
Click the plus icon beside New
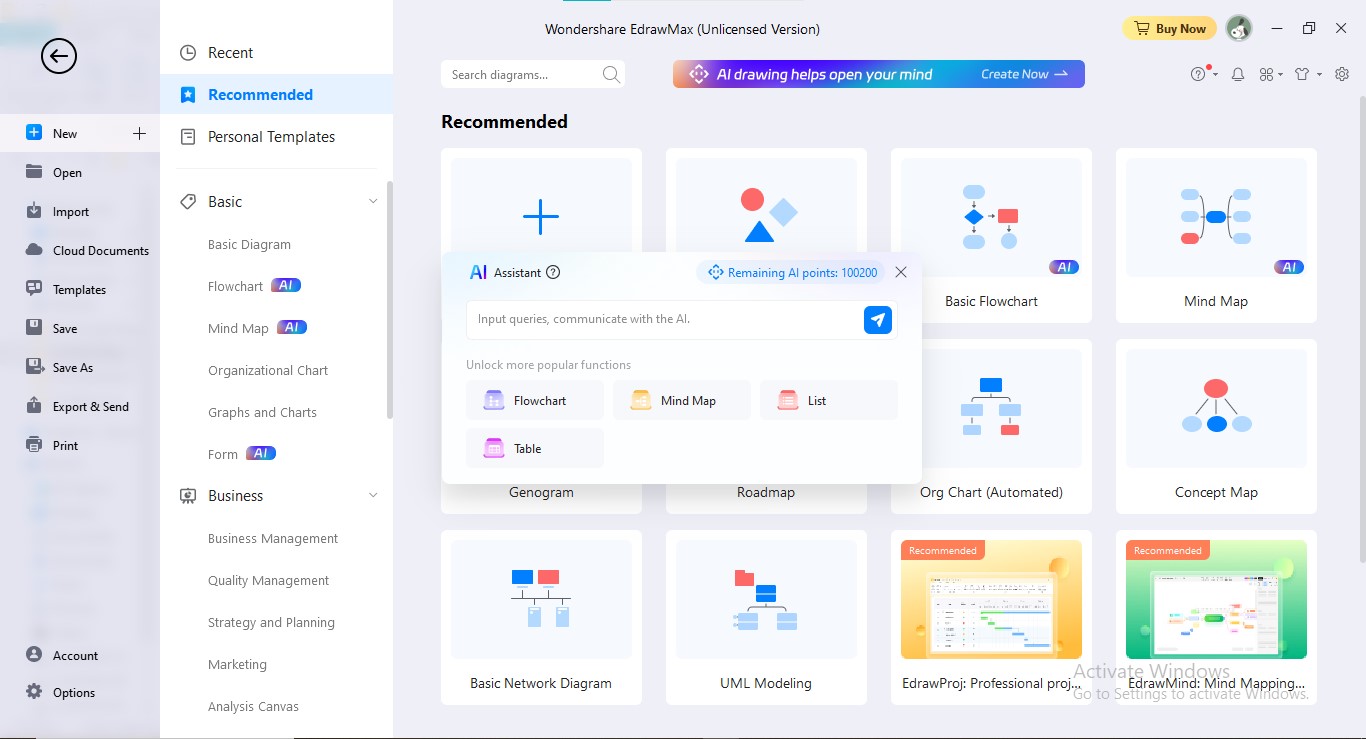coord(139,133)
